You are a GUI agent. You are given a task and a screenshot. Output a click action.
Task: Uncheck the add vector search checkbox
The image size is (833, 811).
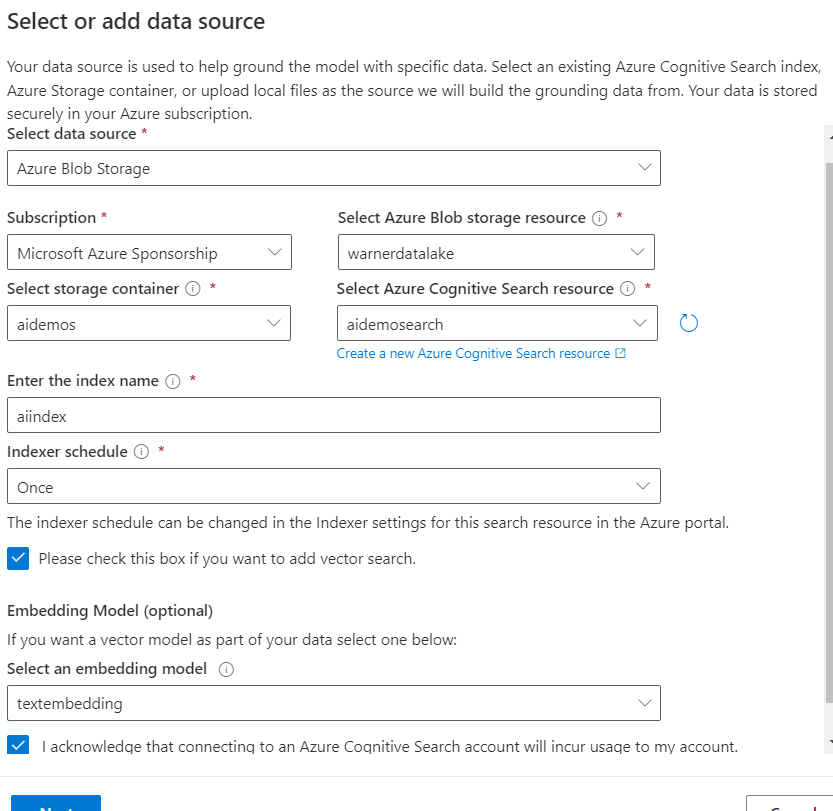click(x=18, y=559)
